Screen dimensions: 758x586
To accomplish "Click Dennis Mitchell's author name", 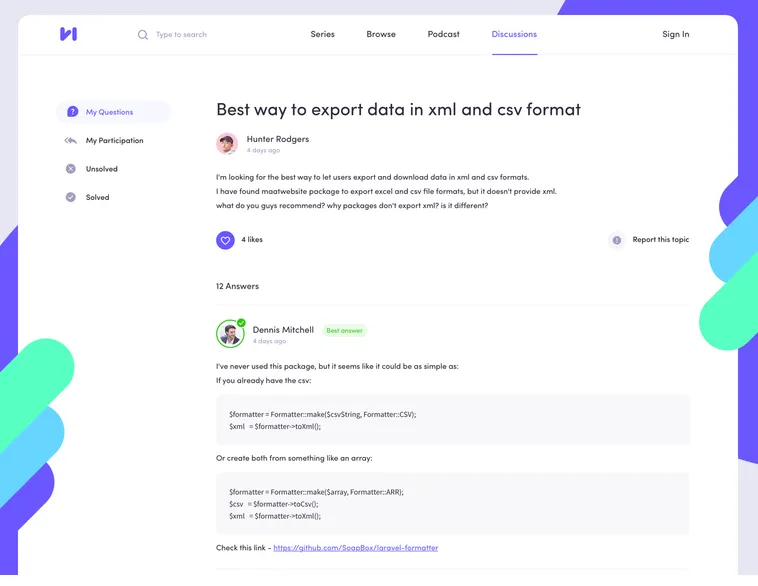I will point(283,330).
